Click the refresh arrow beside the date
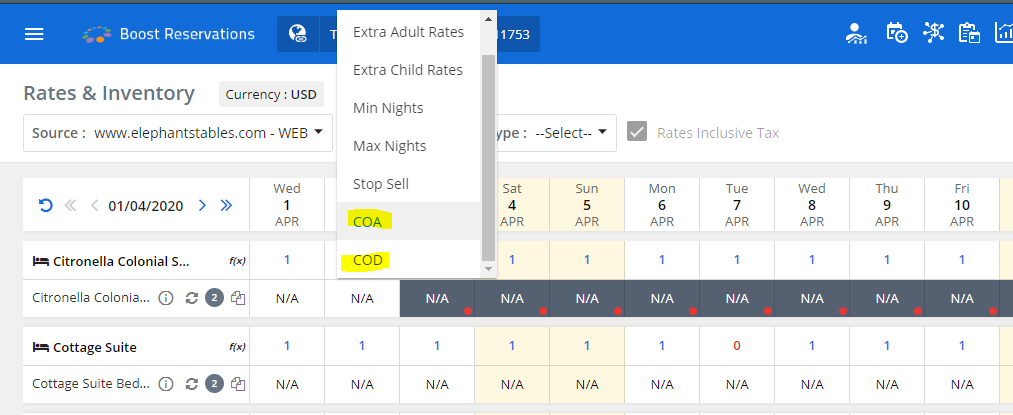The height and width of the screenshot is (415, 1013). 45,206
